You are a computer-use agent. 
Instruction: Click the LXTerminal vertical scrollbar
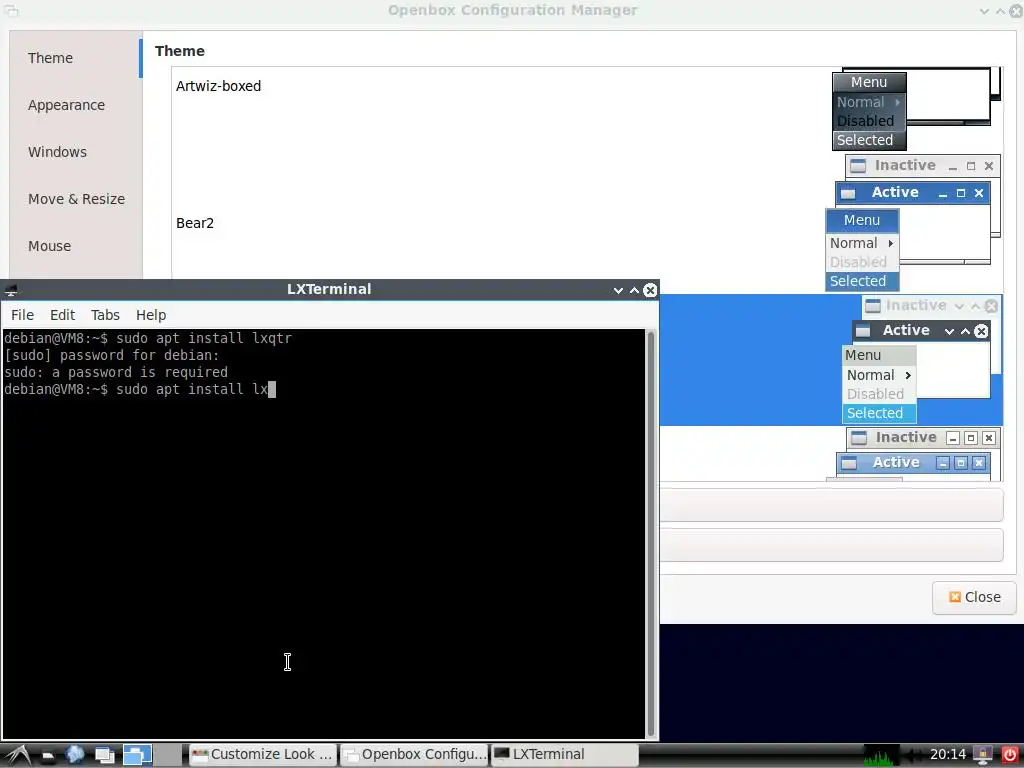coord(650,534)
